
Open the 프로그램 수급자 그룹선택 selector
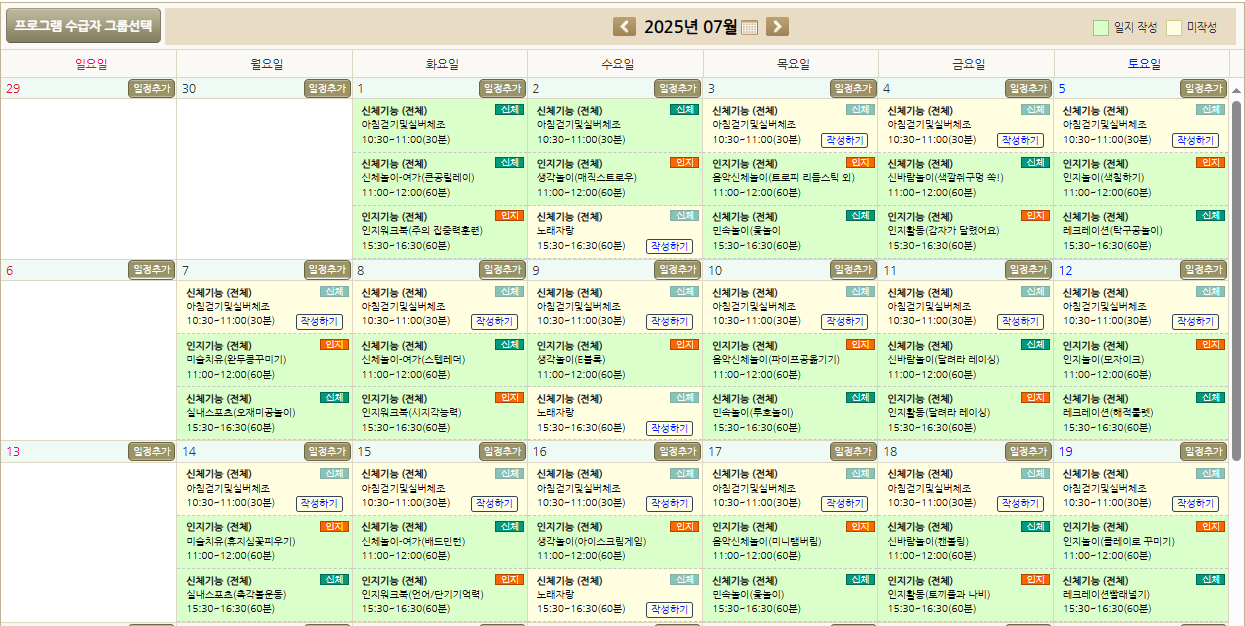point(83,26)
